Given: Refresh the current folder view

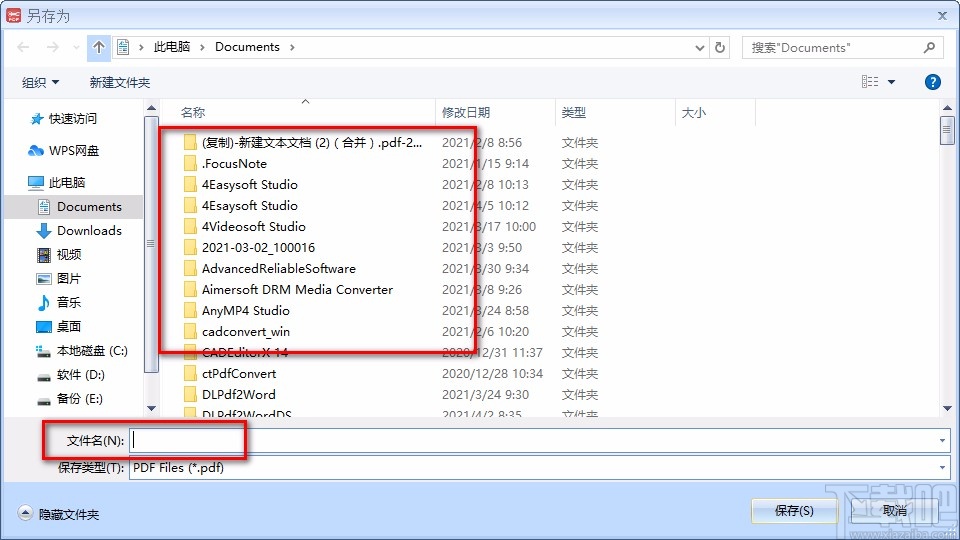Looking at the screenshot, I should pyautogui.click(x=720, y=47).
